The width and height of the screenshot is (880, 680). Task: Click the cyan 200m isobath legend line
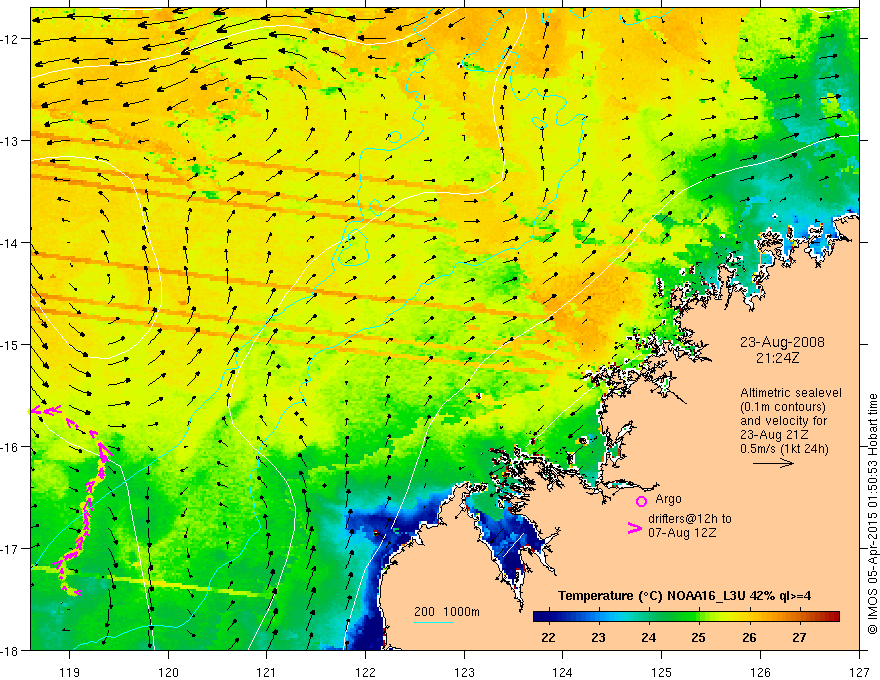point(434,622)
